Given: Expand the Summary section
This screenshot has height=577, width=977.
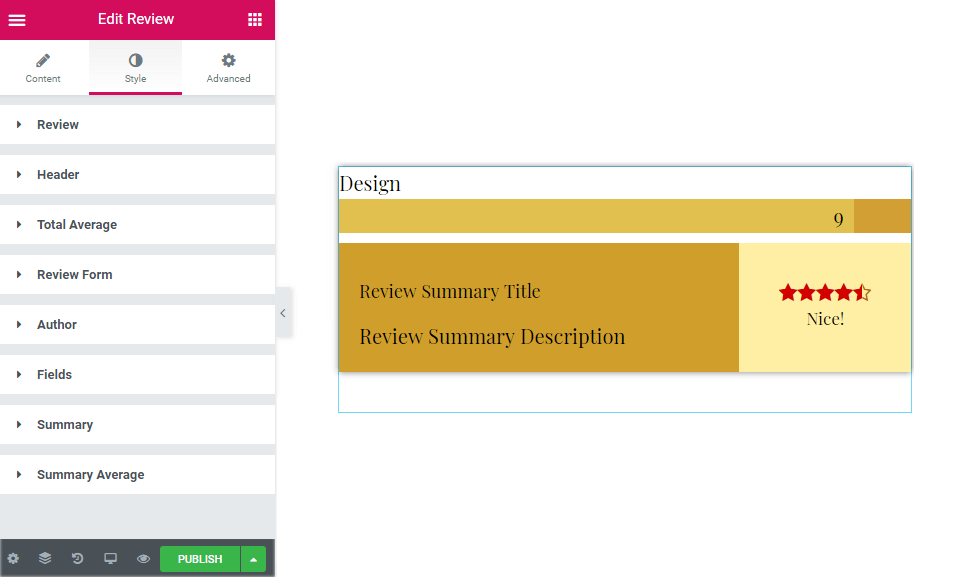Looking at the screenshot, I should point(137,424).
